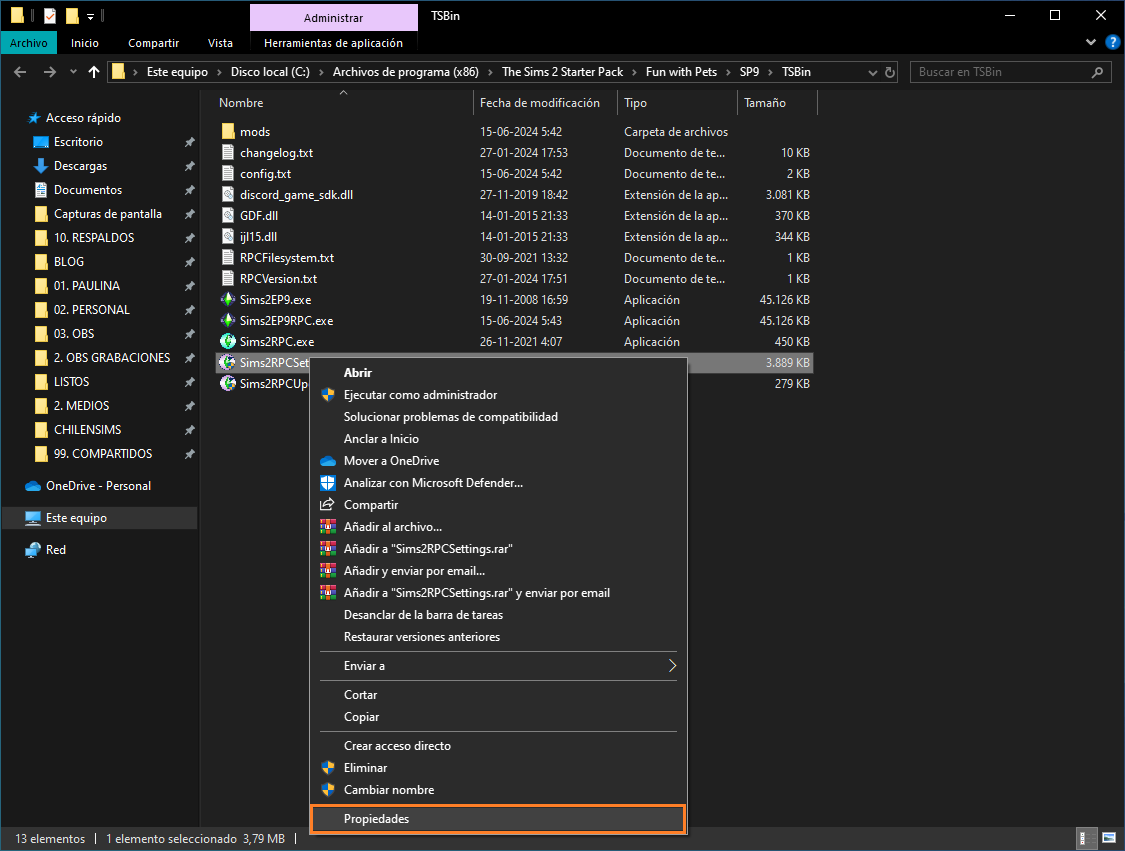The width and height of the screenshot is (1125, 851).
Task: Sort files by Fecha de modificación column
Action: pos(540,103)
